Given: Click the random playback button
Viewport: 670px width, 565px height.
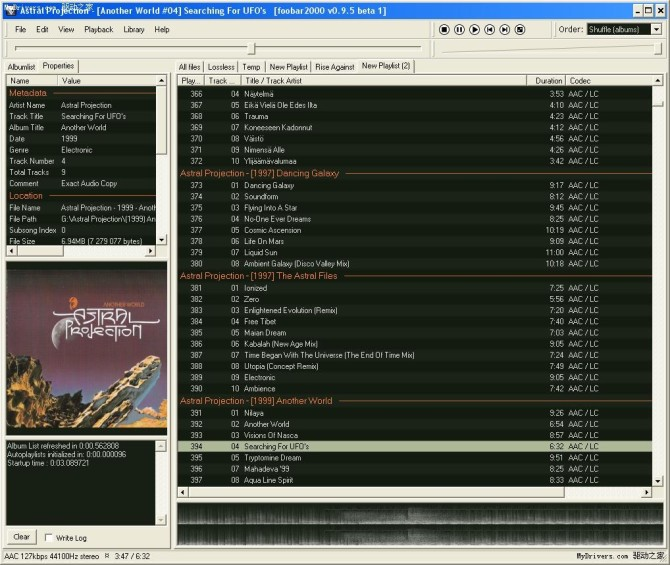Looking at the screenshot, I should click(520, 30).
